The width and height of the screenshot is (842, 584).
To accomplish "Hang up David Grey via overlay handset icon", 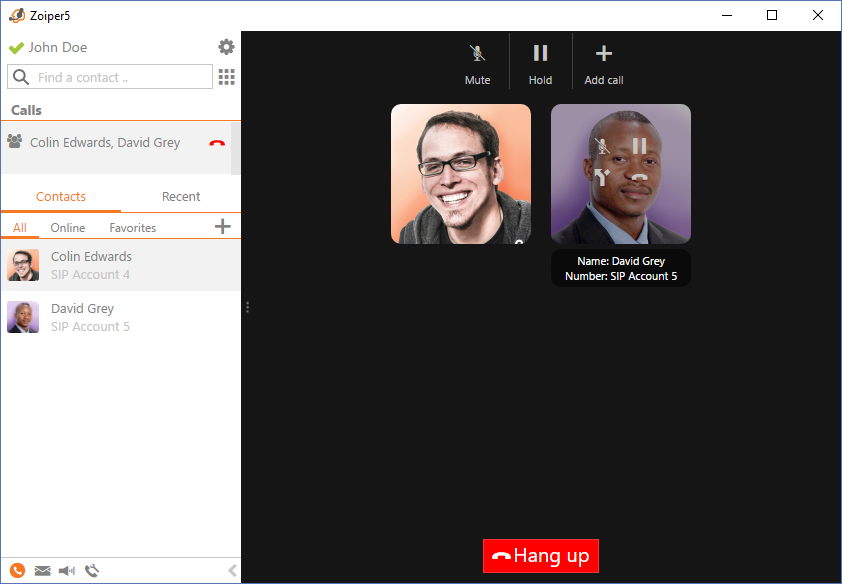I will [x=639, y=179].
